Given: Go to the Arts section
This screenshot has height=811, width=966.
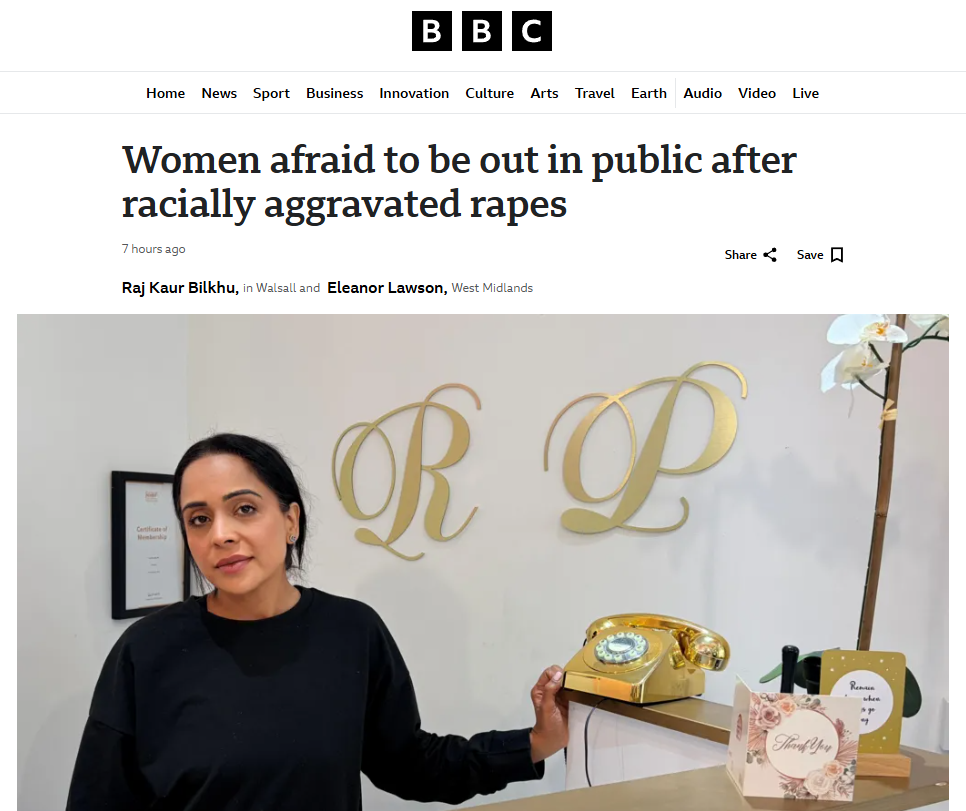Looking at the screenshot, I should coord(544,93).
